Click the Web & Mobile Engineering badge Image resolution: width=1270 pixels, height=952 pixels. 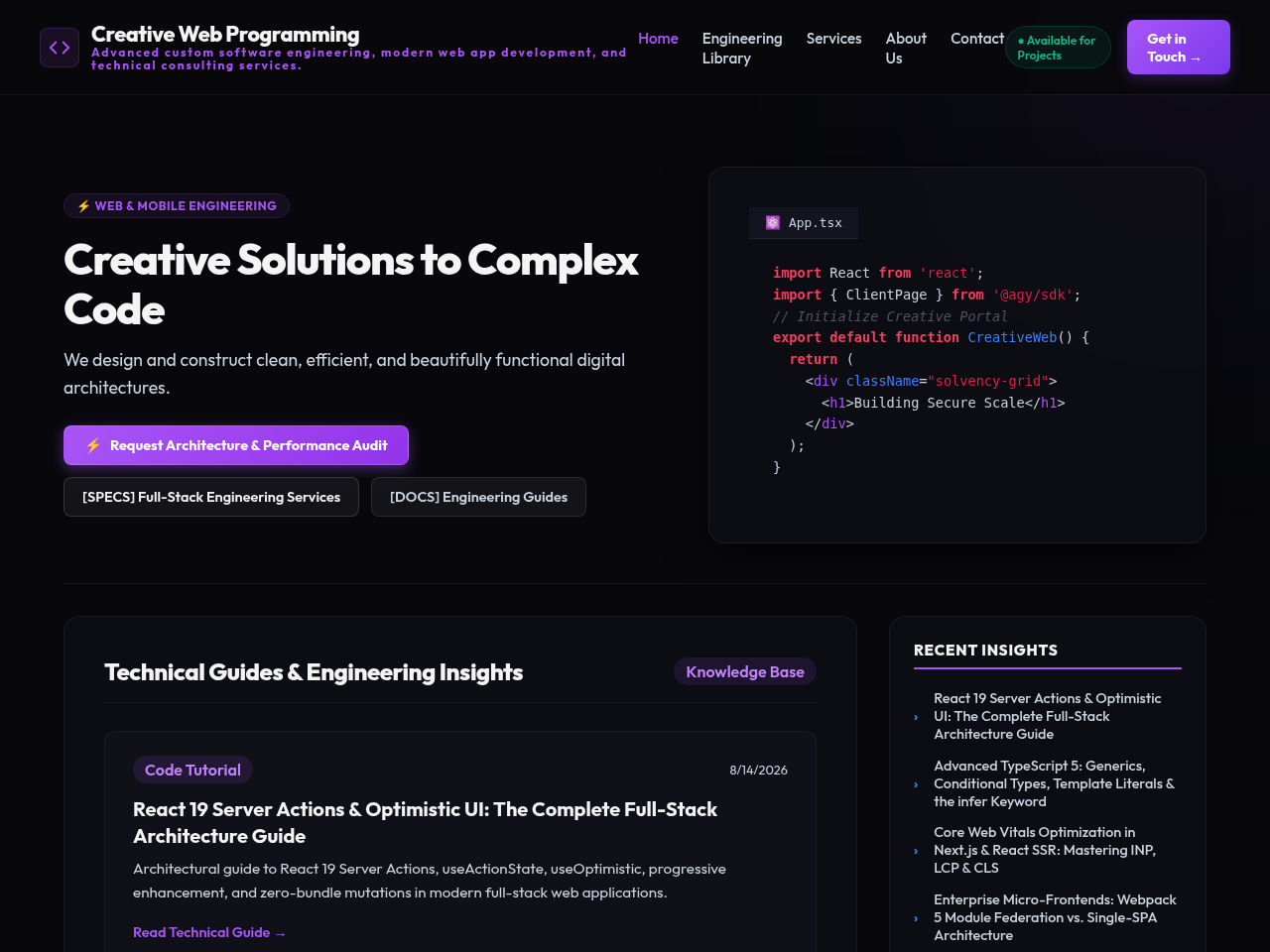pyautogui.click(x=177, y=206)
